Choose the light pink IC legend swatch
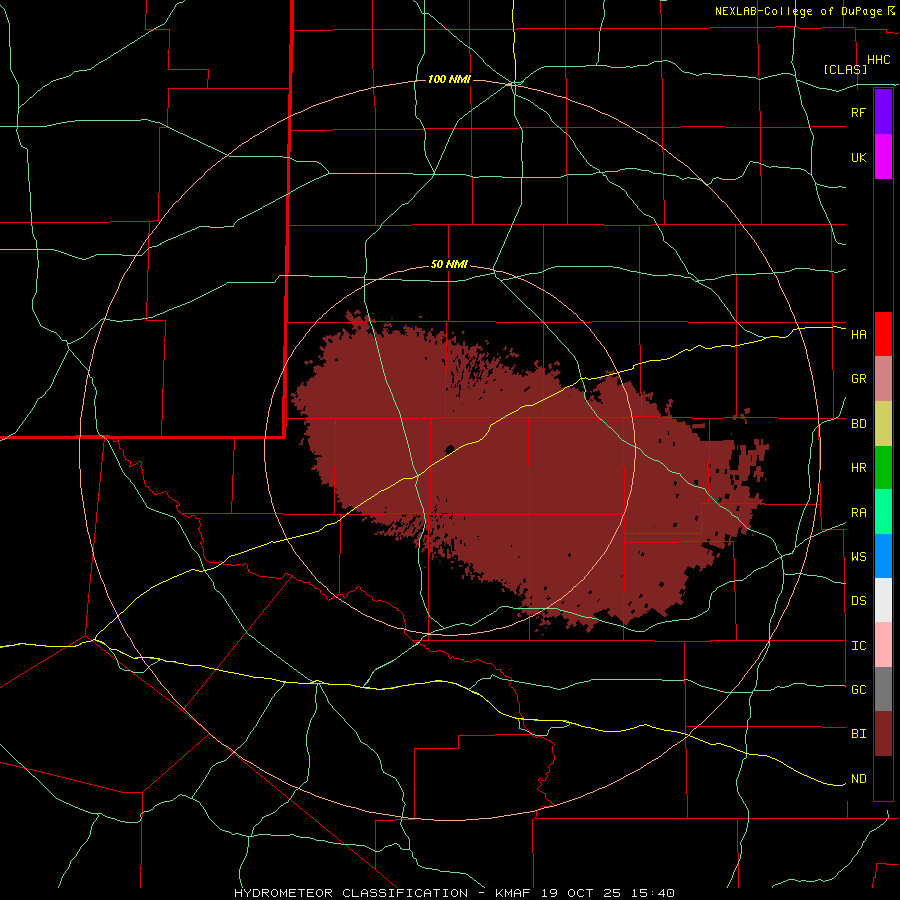Viewport: 900px width, 900px height. click(883, 645)
